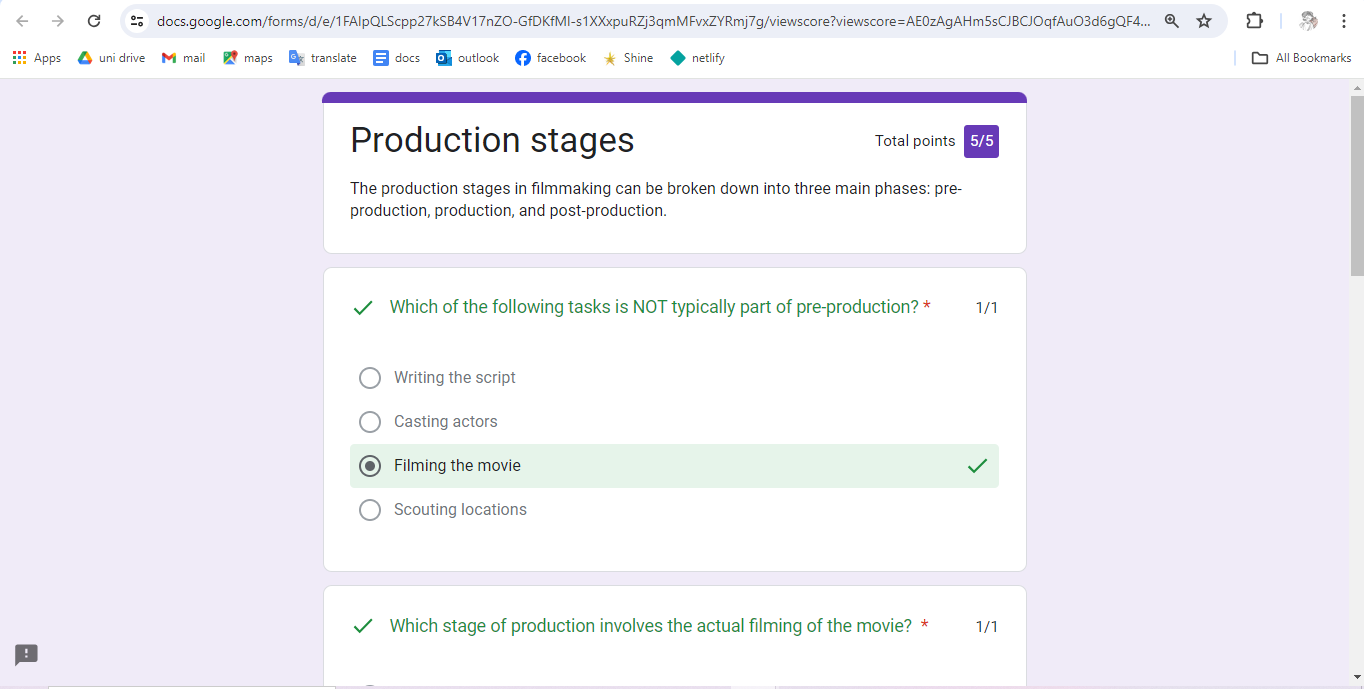This screenshot has height=689, width=1364.
Task: Open the uni drive bookmark
Action: [111, 58]
